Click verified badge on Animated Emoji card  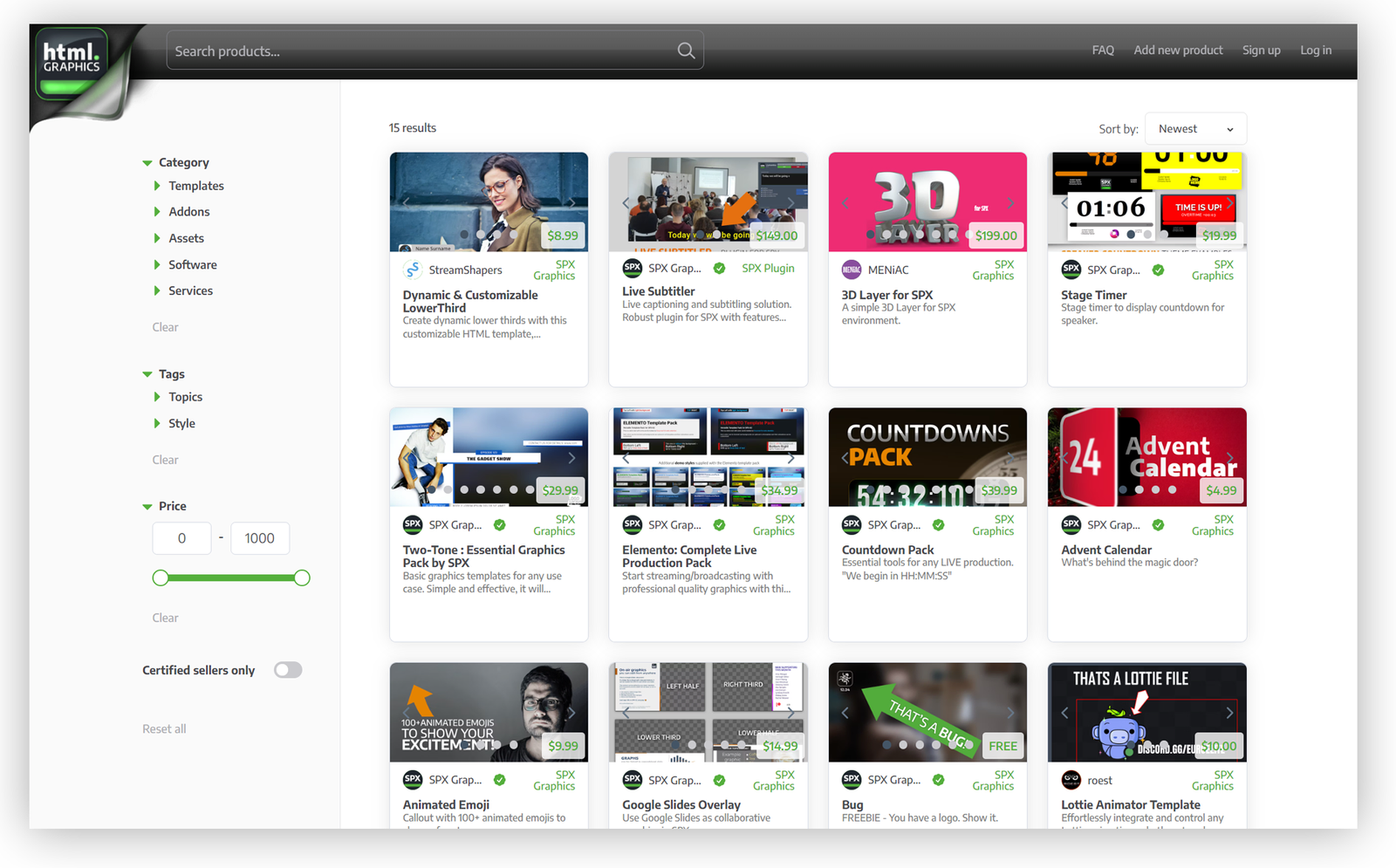click(x=499, y=780)
